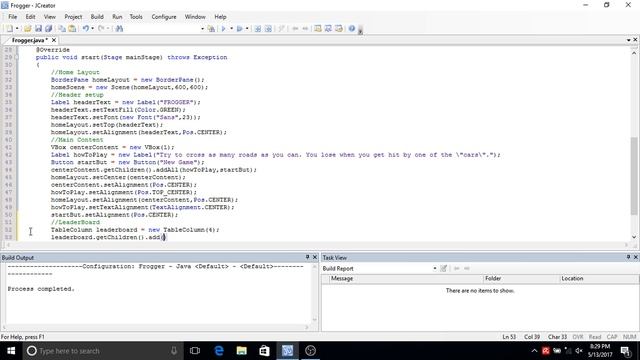Open the File menu

click(13, 17)
